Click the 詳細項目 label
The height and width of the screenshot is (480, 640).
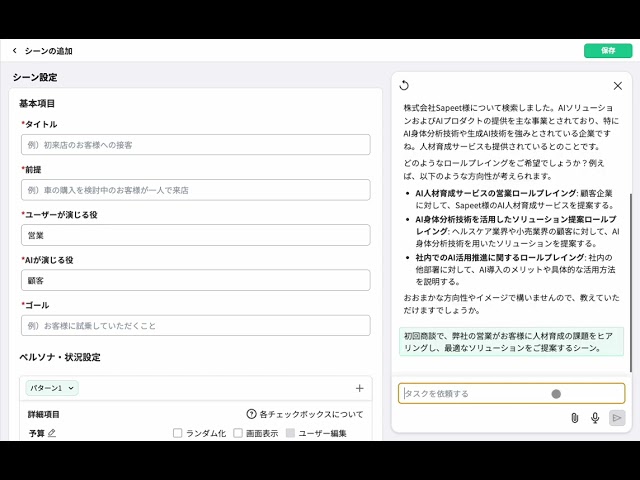click(44, 414)
